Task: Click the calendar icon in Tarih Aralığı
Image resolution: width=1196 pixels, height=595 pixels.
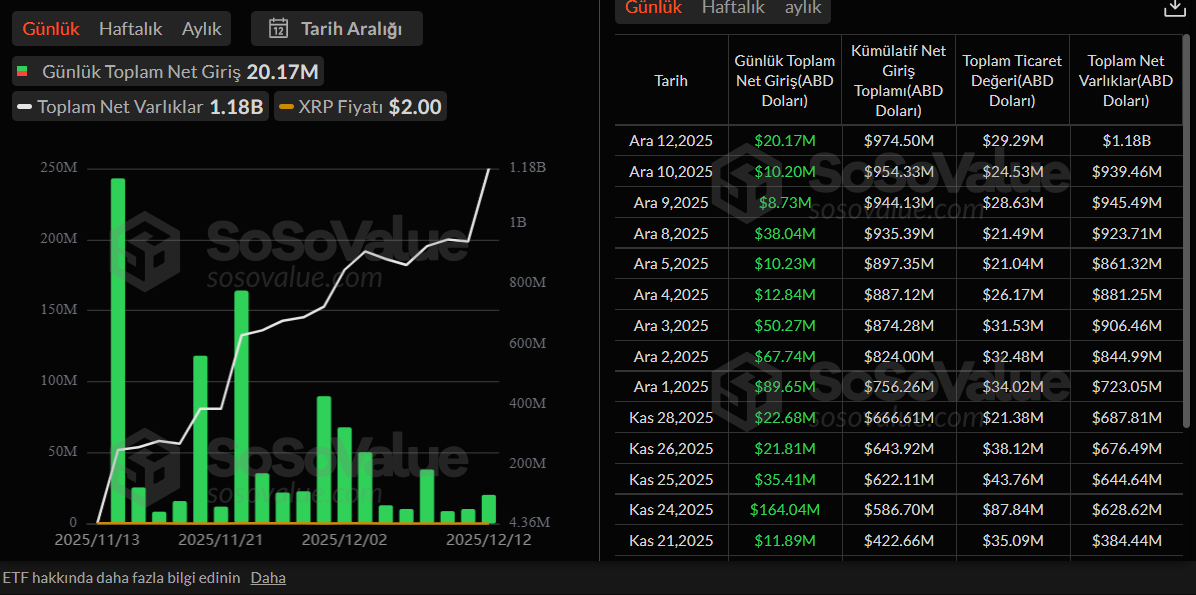Action: pos(278,29)
